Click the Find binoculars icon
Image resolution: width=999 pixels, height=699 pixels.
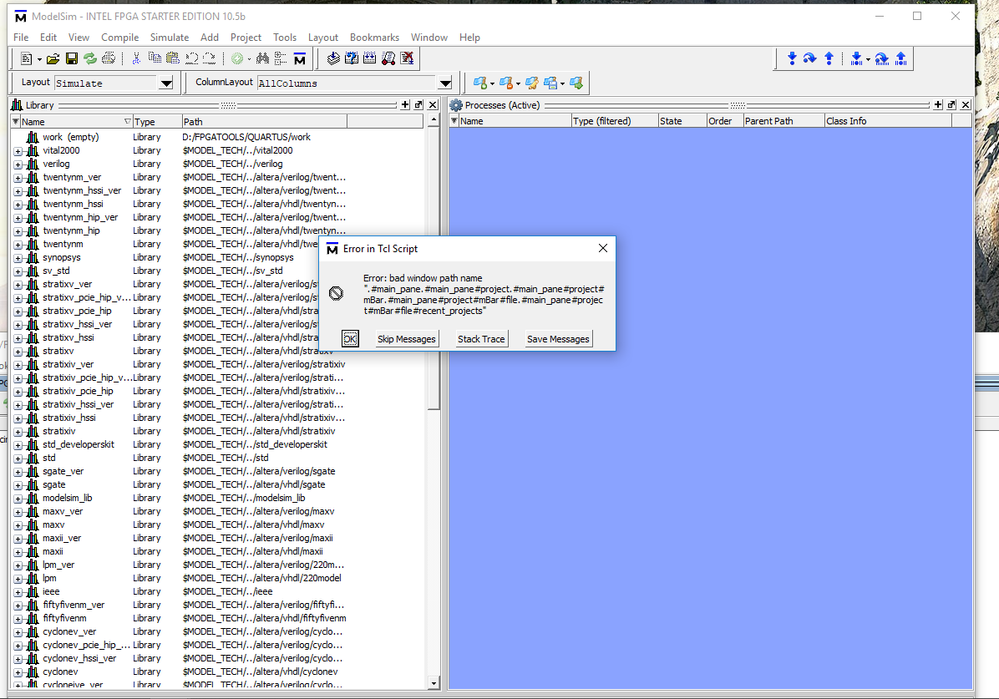click(x=261, y=59)
